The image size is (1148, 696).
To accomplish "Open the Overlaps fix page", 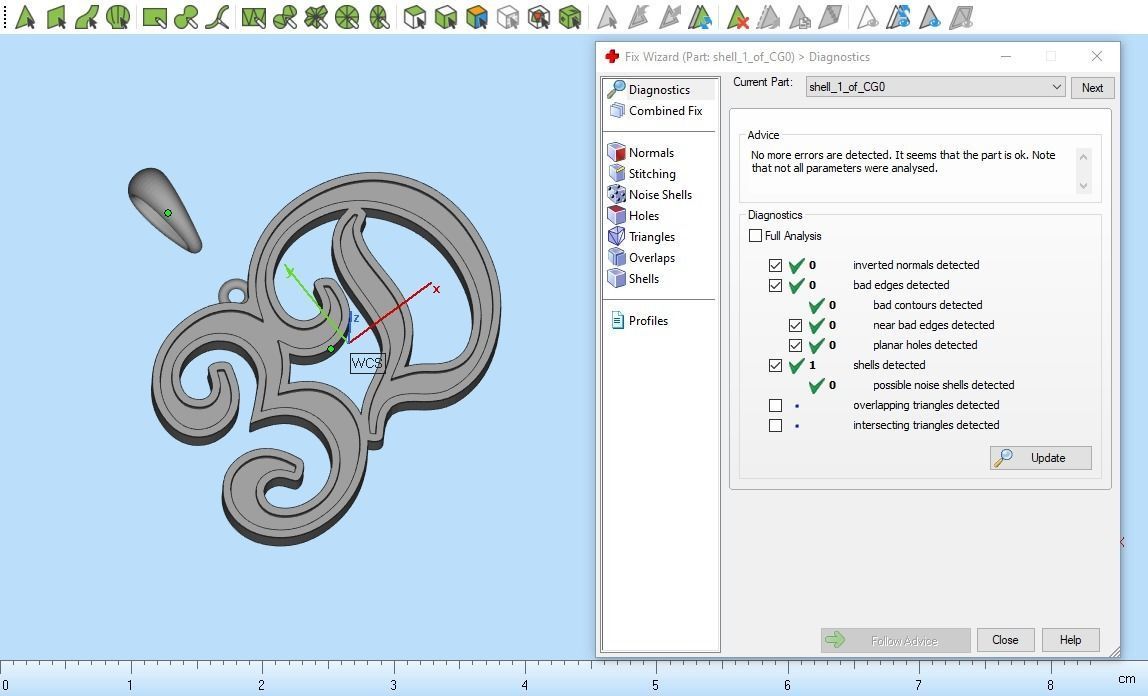I will point(652,258).
